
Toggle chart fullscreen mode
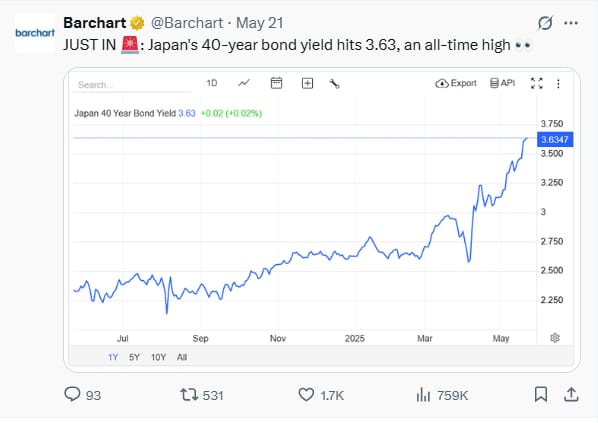537,83
